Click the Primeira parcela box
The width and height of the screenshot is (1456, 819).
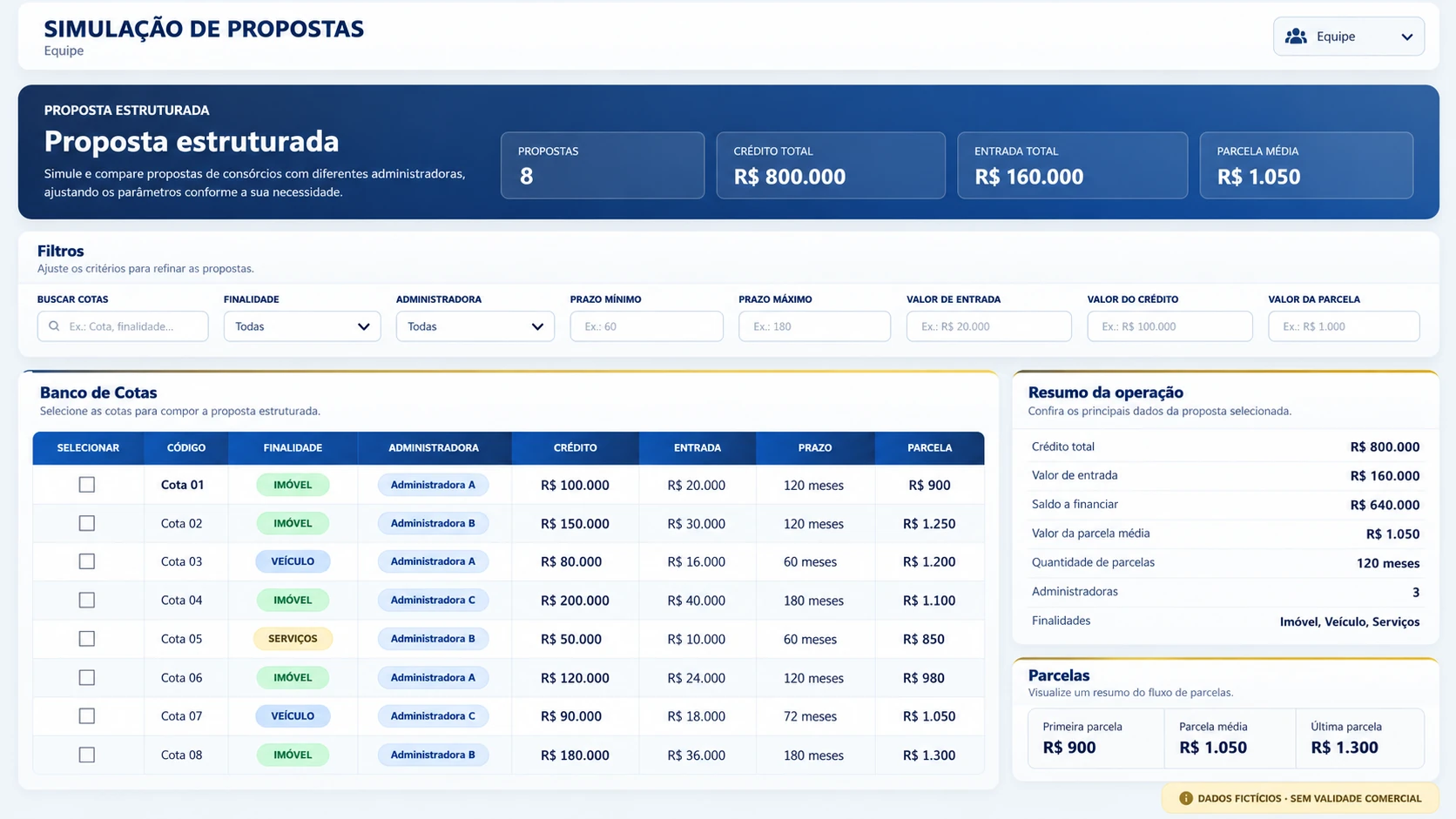[x=1096, y=738]
